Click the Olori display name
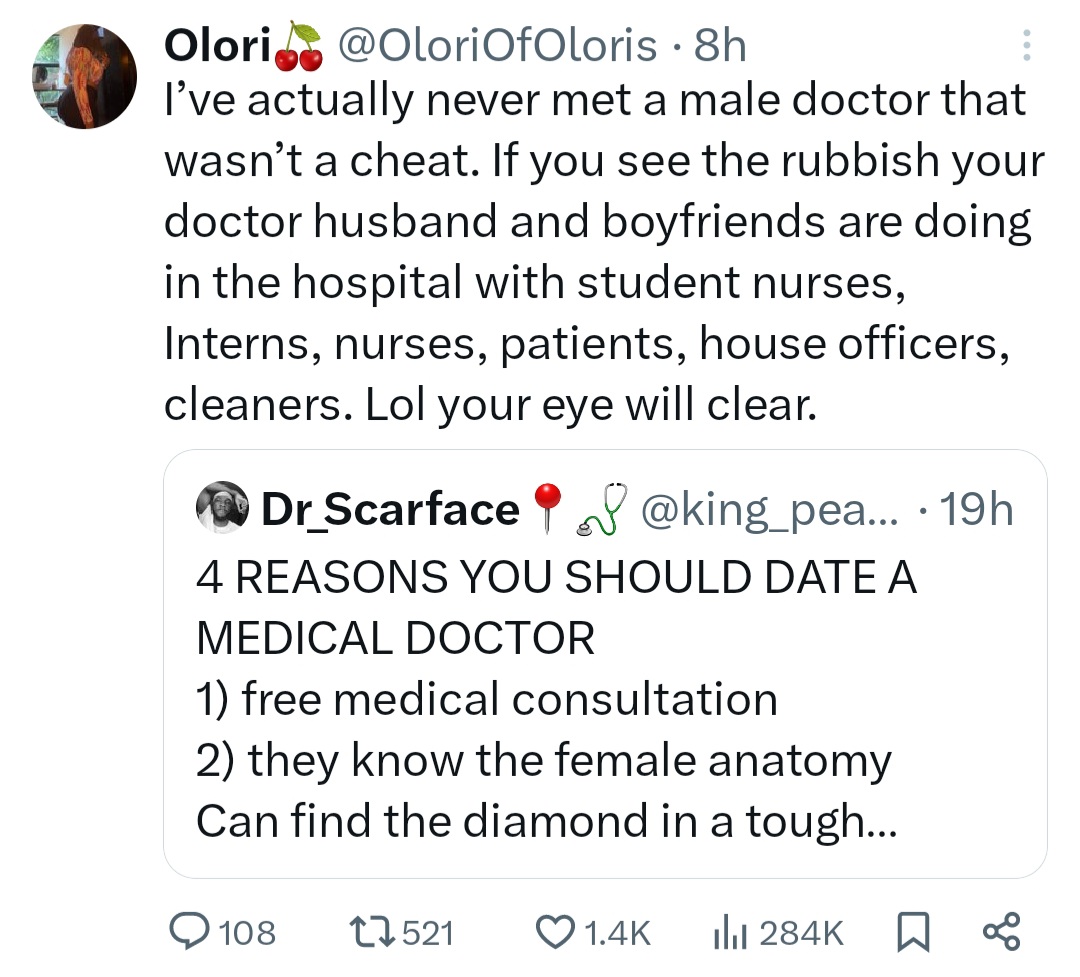The height and width of the screenshot is (977, 1080). (212, 46)
